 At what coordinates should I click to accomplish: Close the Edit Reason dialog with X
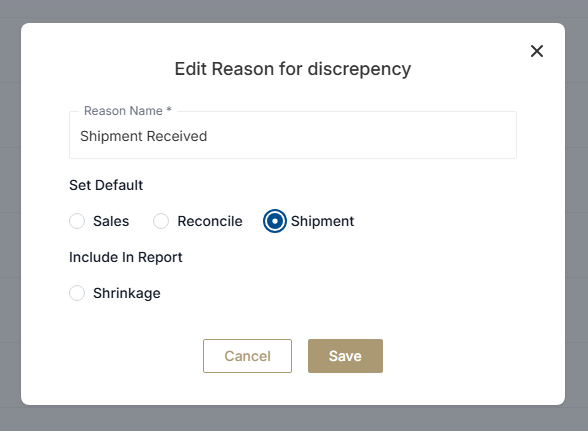537,51
